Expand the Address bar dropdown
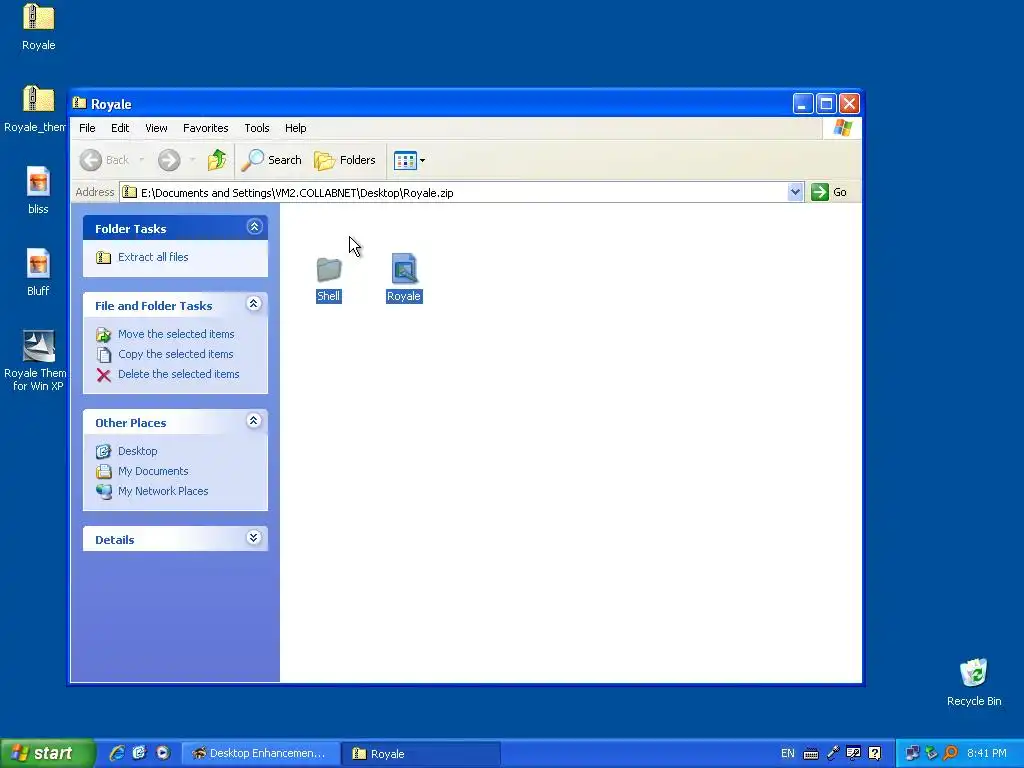This screenshot has width=1024, height=768. (x=795, y=192)
